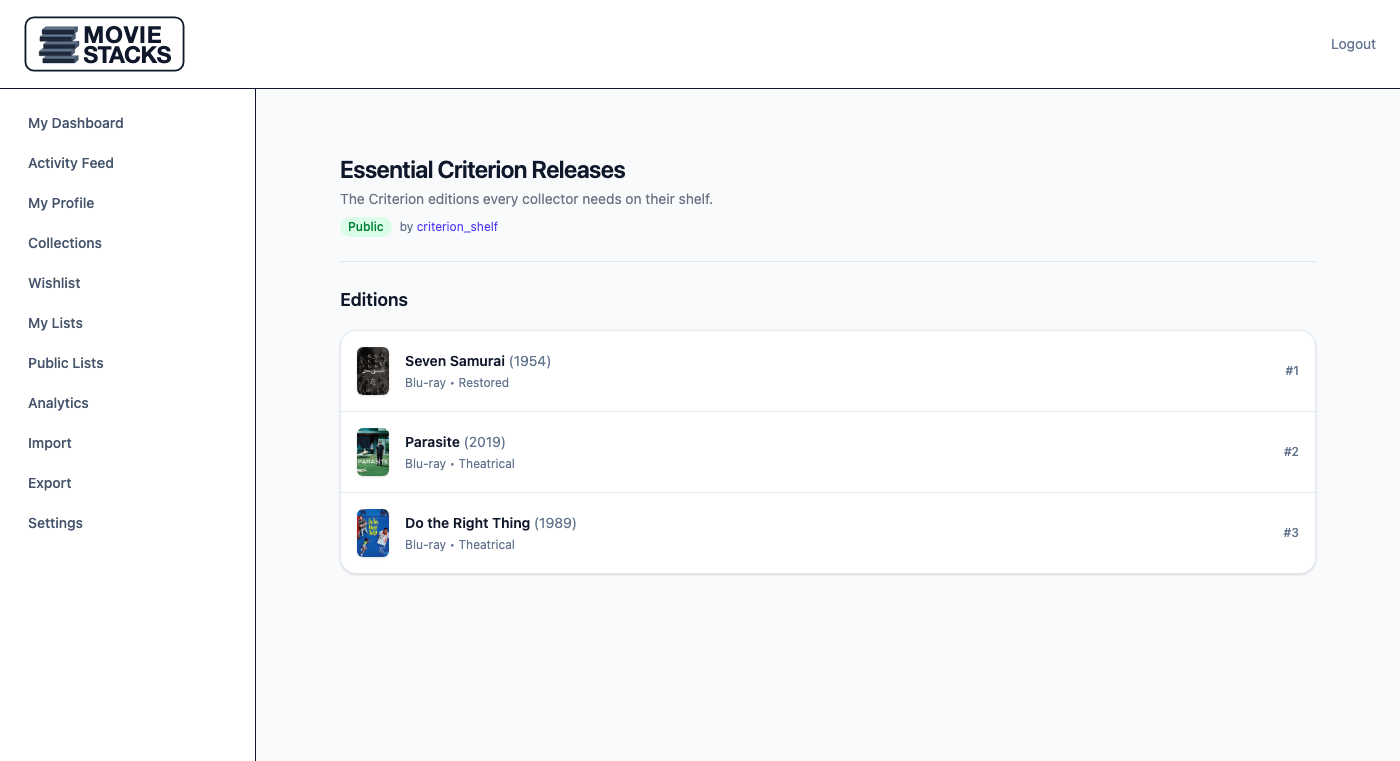Viewport: 1400px width, 761px height.
Task: Log out using the Logout link
Action: [x=1352, y=44]
